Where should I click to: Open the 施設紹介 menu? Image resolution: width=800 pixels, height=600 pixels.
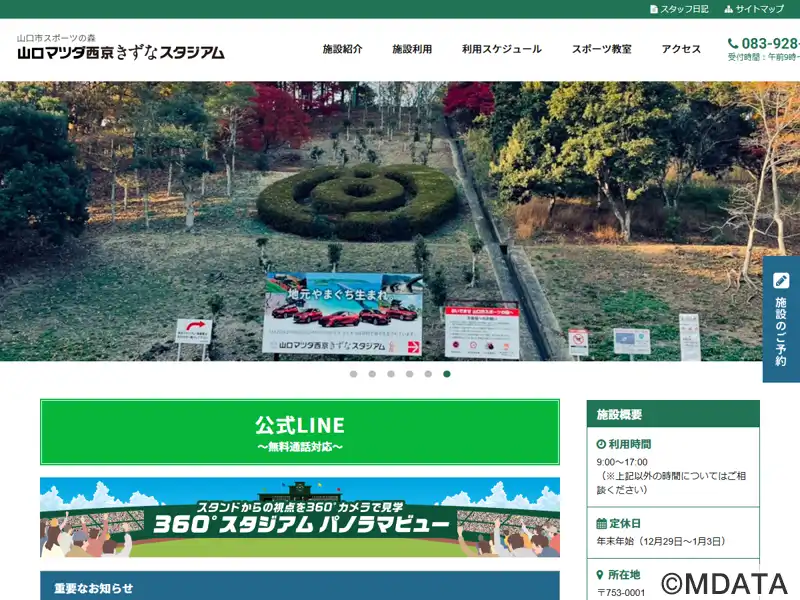[x=342, y=49]
